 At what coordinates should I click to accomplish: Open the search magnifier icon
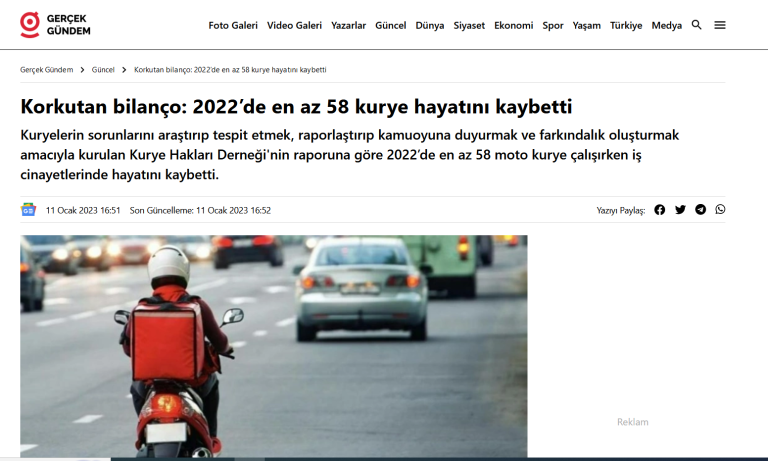pos(696,25)
